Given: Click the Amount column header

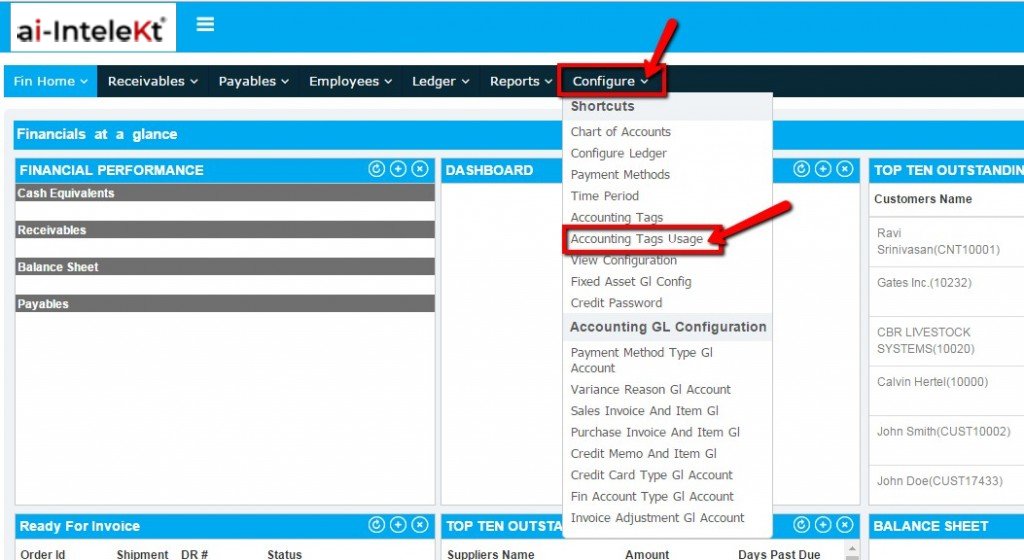Looking at the screenshot, I should tap(647, 554).
